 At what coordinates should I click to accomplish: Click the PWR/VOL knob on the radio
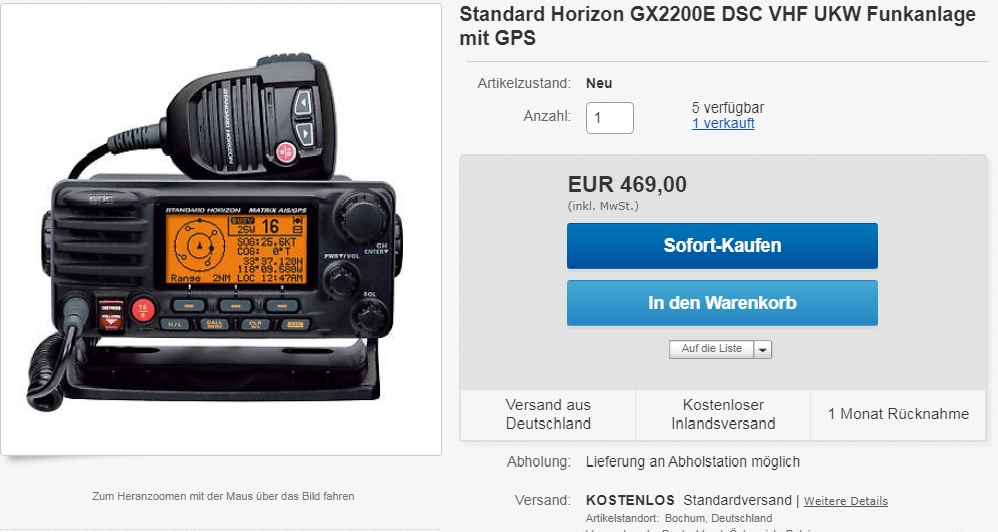tap(342, 279)
